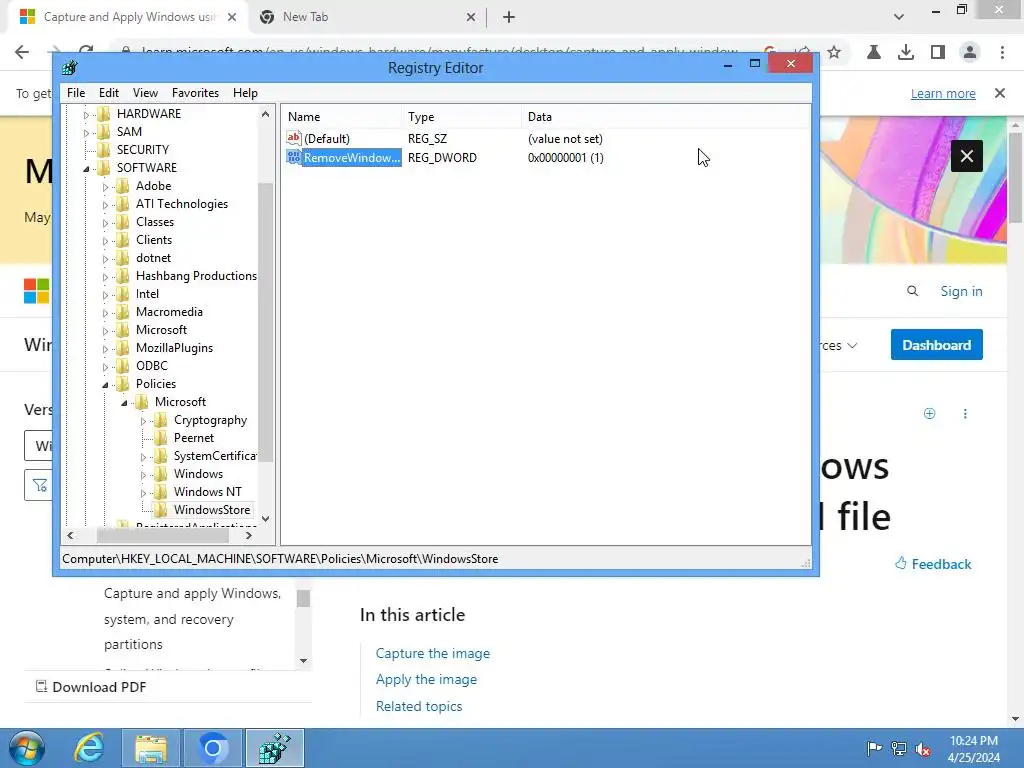Open the Learn more link
The image size is (1024, 768).
tap(943, 93)
